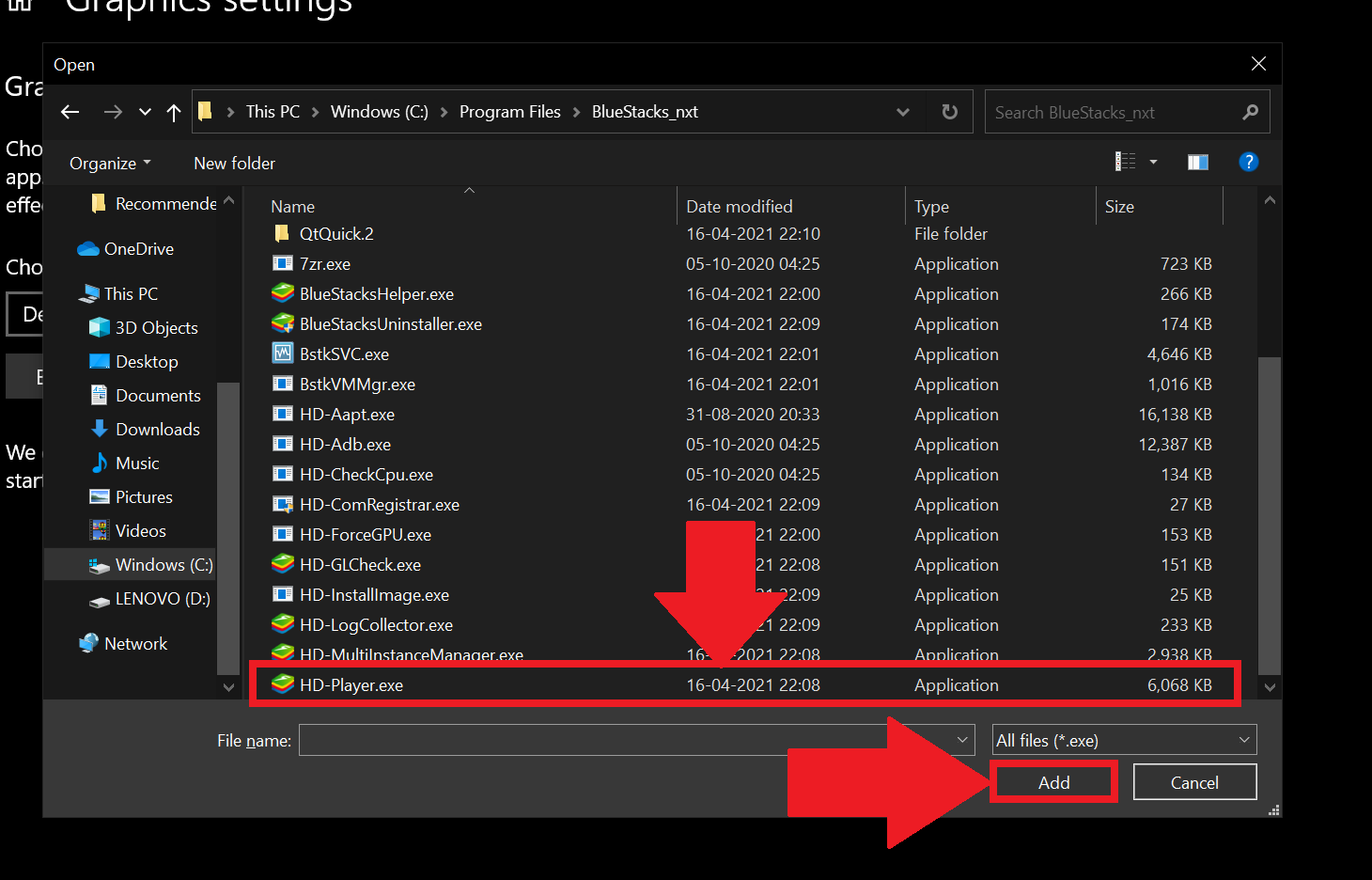Expand the breadcrumb arrow after Program Files
The height and width of the screenshot is (880, 1372).
click(577, 112)
